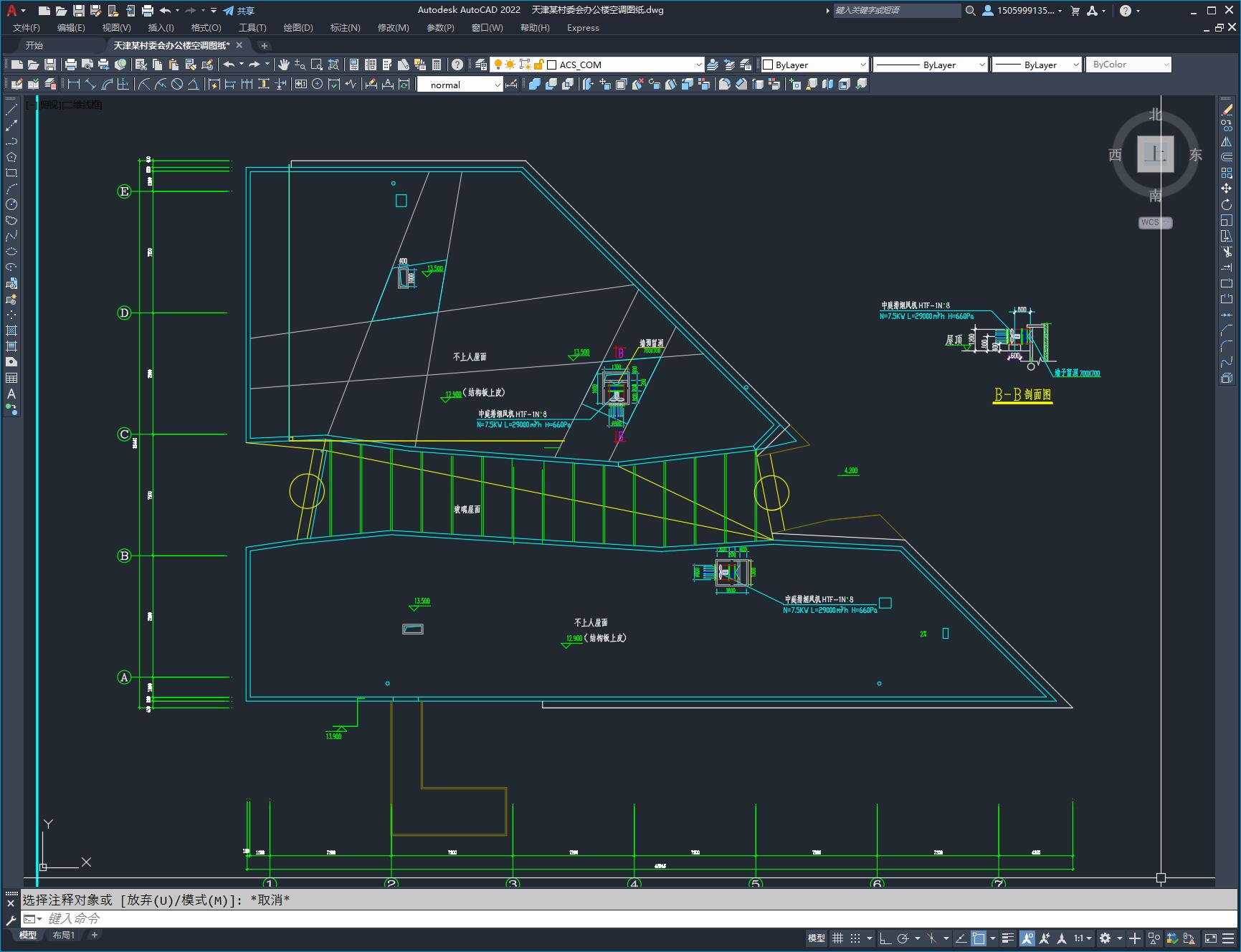Open the Layer Properties Manager icon
This screenshot has width=1241, height=952.
point(481,65)
